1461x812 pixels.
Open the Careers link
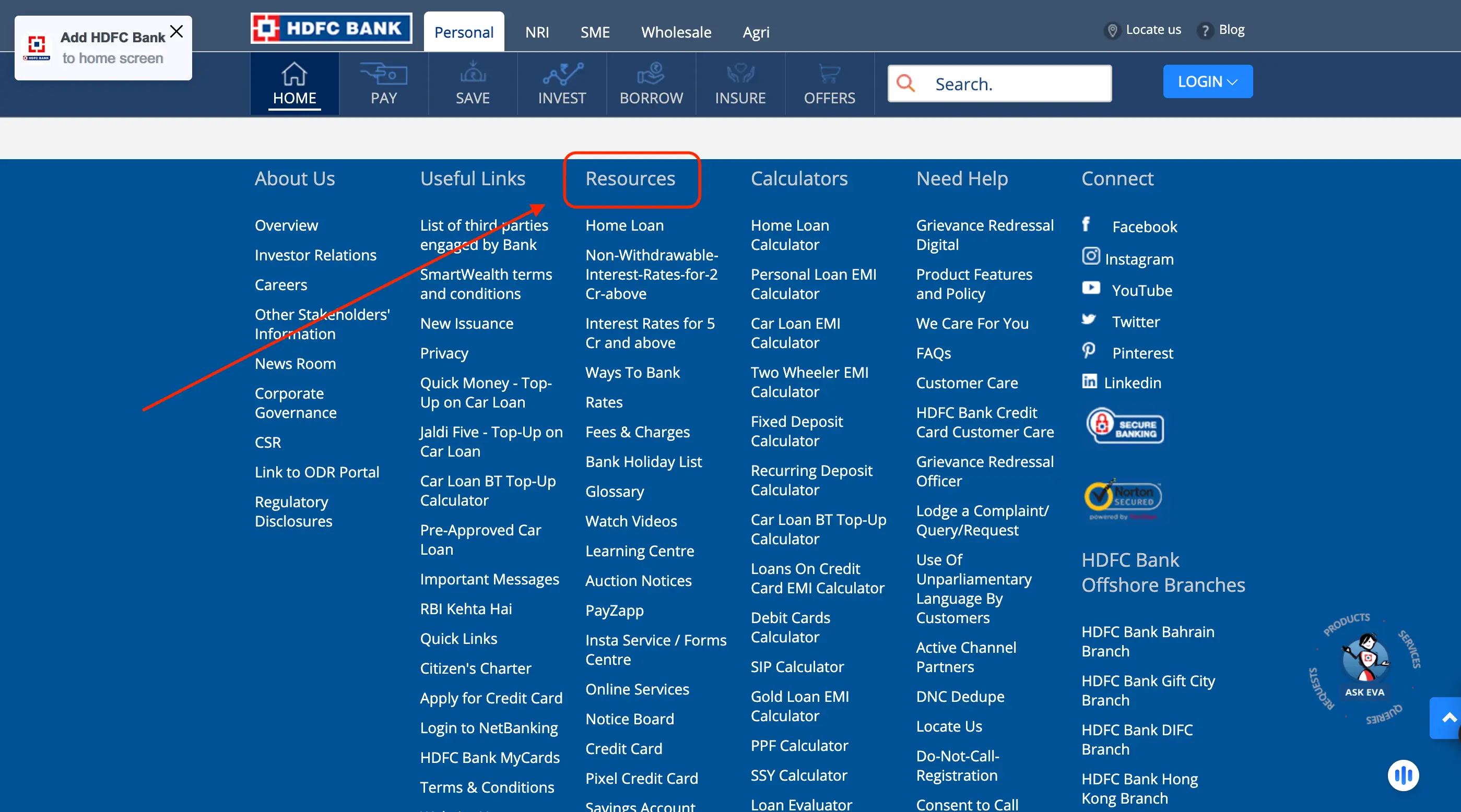[x=281, y=284]
